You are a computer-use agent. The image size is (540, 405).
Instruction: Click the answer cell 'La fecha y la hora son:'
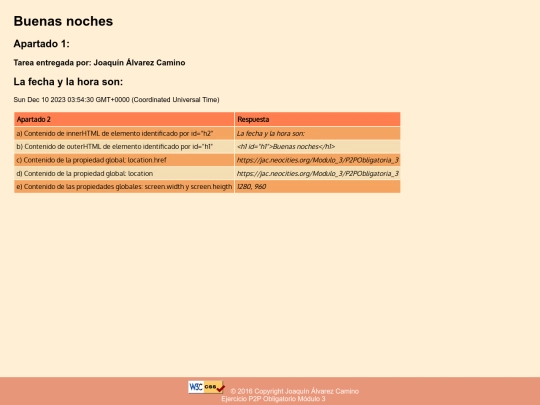point(317,133)
